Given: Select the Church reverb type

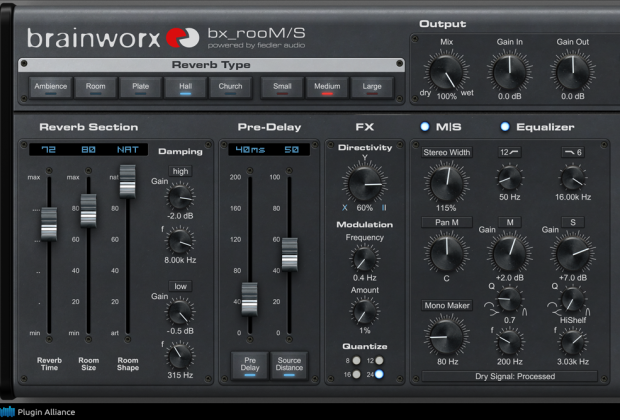Looking at the screenshot, I should [230, 87].
